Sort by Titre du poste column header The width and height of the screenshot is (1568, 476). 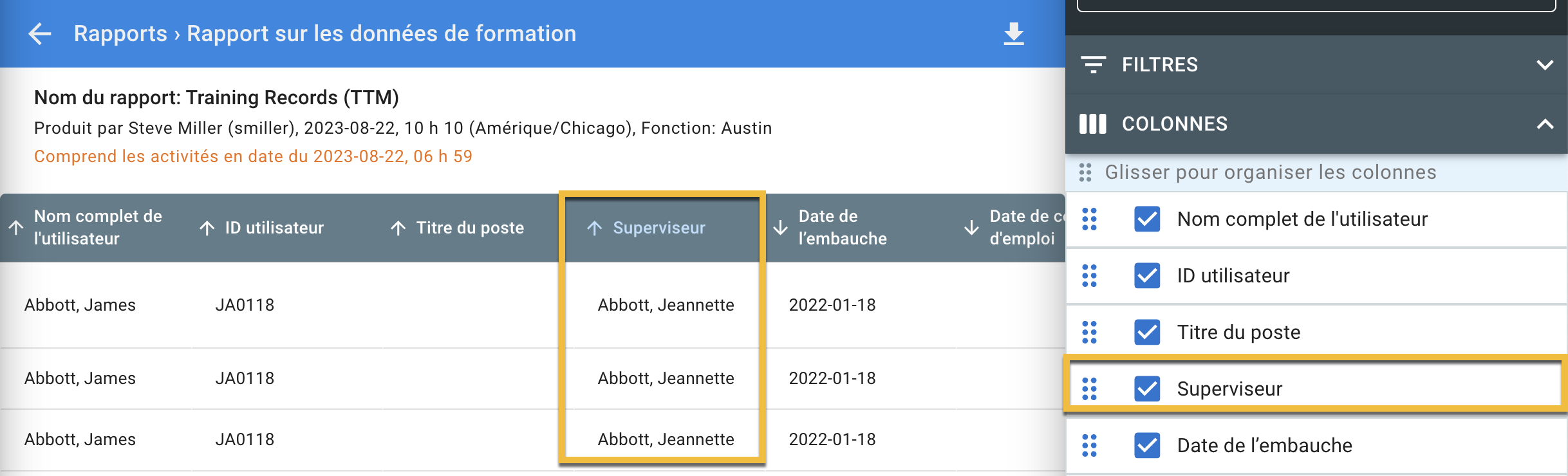coord(469,228)
